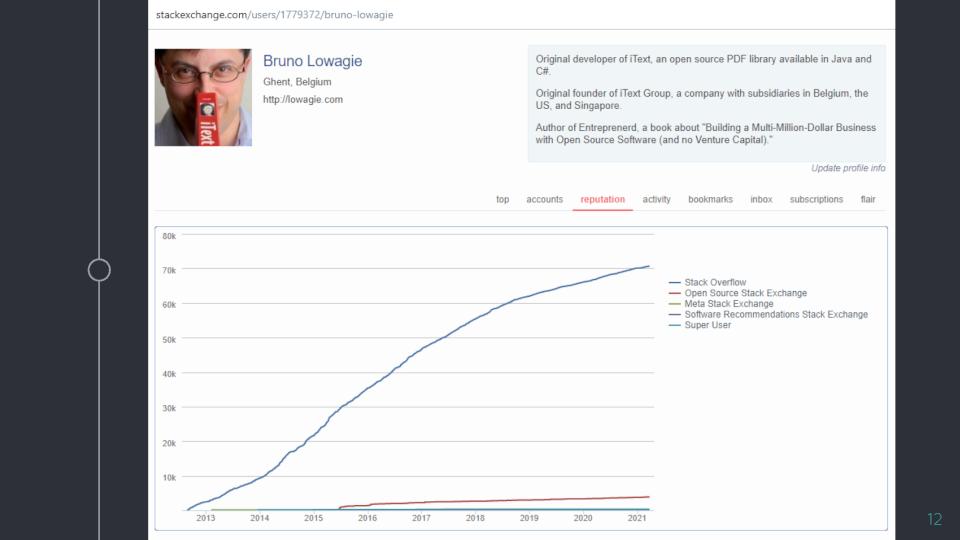960x540 pixels.
Task: Click the 2013 x-axis label
Action: pos(206,518)
